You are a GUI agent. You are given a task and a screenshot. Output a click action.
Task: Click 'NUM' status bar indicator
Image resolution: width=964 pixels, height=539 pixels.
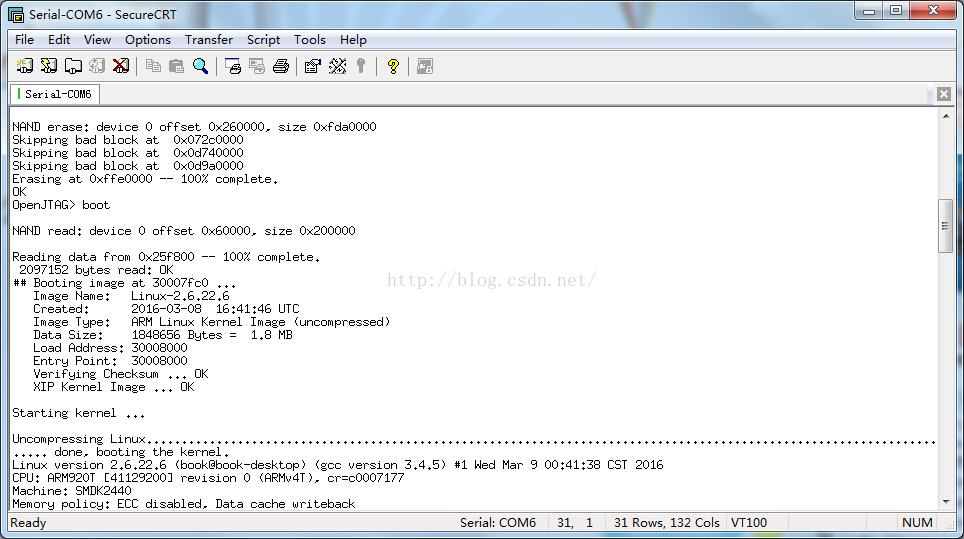coord(917,522)
